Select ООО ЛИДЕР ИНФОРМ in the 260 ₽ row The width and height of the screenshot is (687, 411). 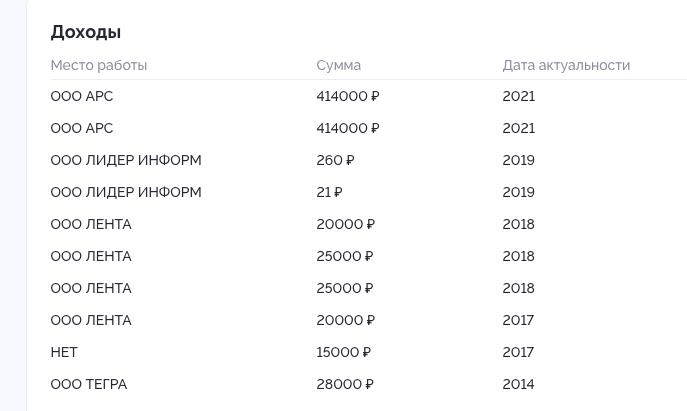[126, 160]
